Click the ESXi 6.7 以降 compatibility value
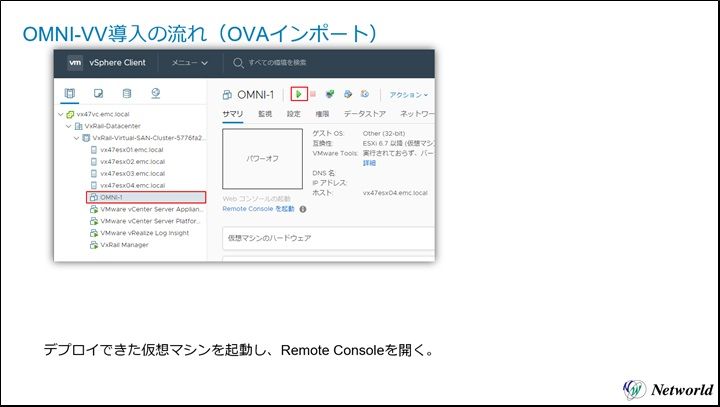This screenshot has width=720, height=407. [x=399, y=144]
